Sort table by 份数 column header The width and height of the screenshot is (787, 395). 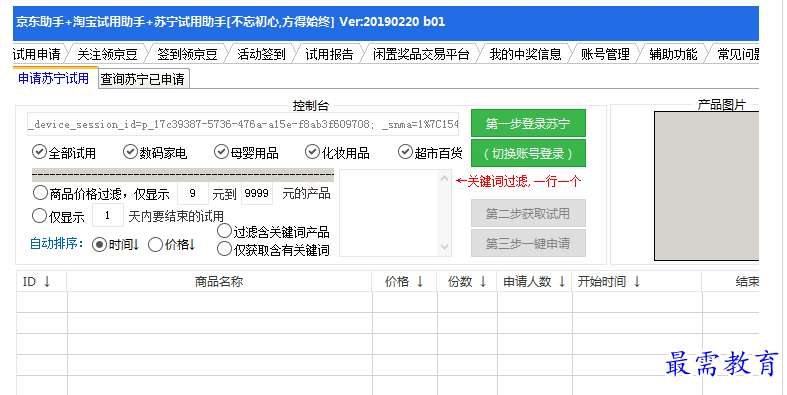click(467, 282)
